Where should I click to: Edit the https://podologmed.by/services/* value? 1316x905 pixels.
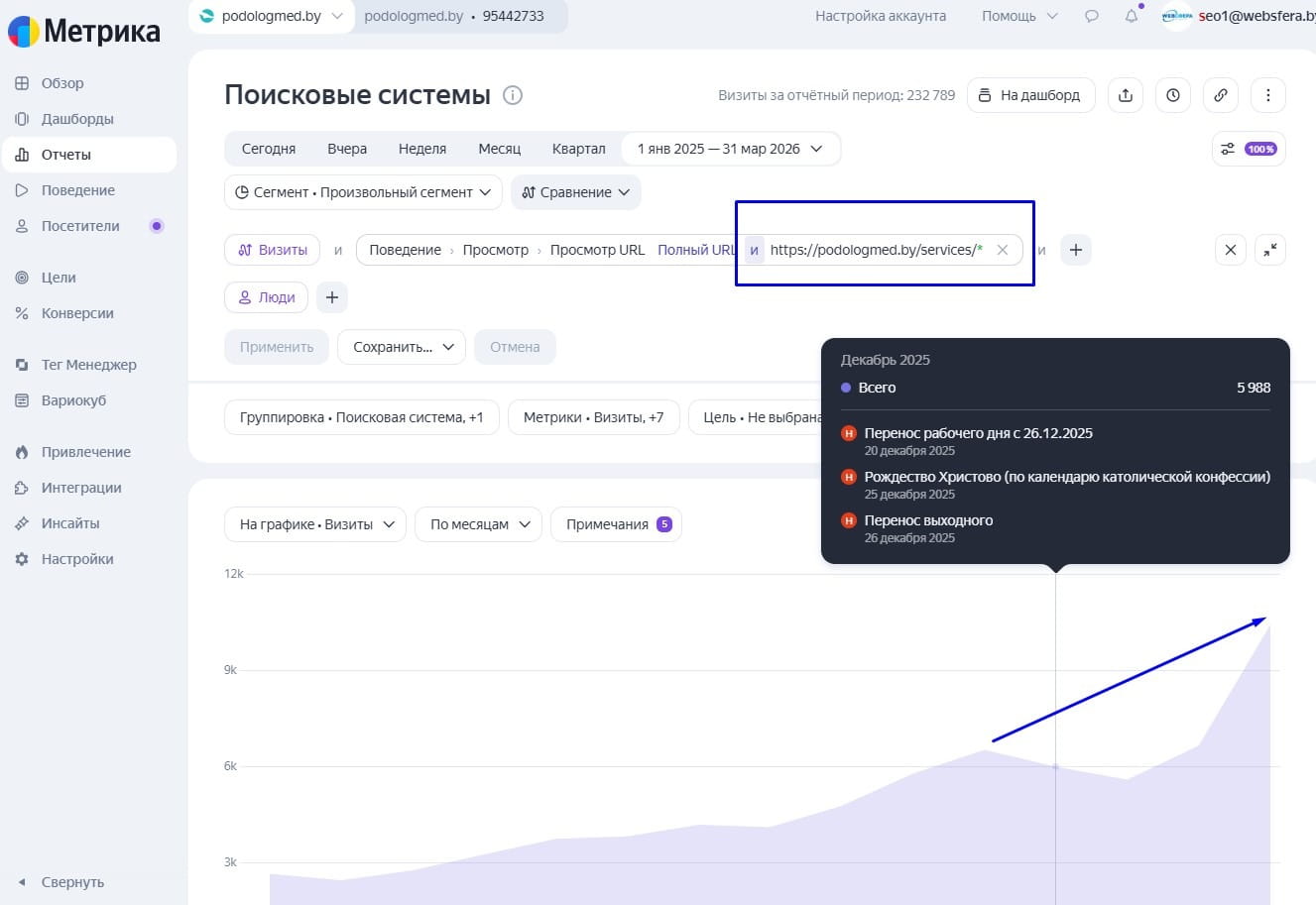877,250
